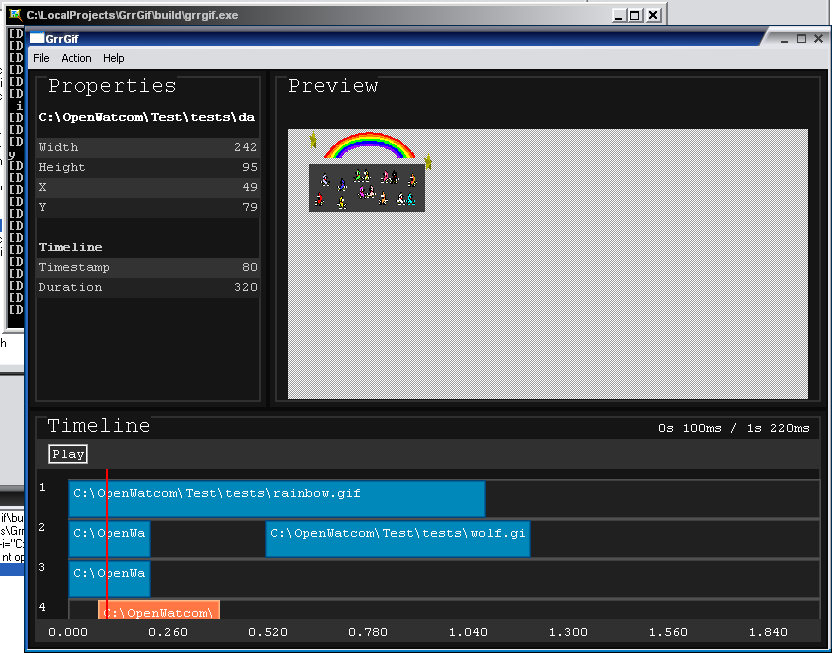
Task: Open the Action menu
Action: (76, 59)
